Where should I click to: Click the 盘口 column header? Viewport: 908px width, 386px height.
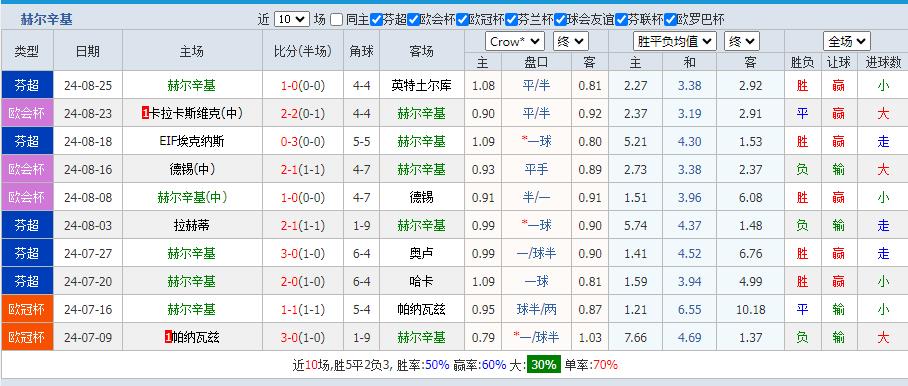536,62
